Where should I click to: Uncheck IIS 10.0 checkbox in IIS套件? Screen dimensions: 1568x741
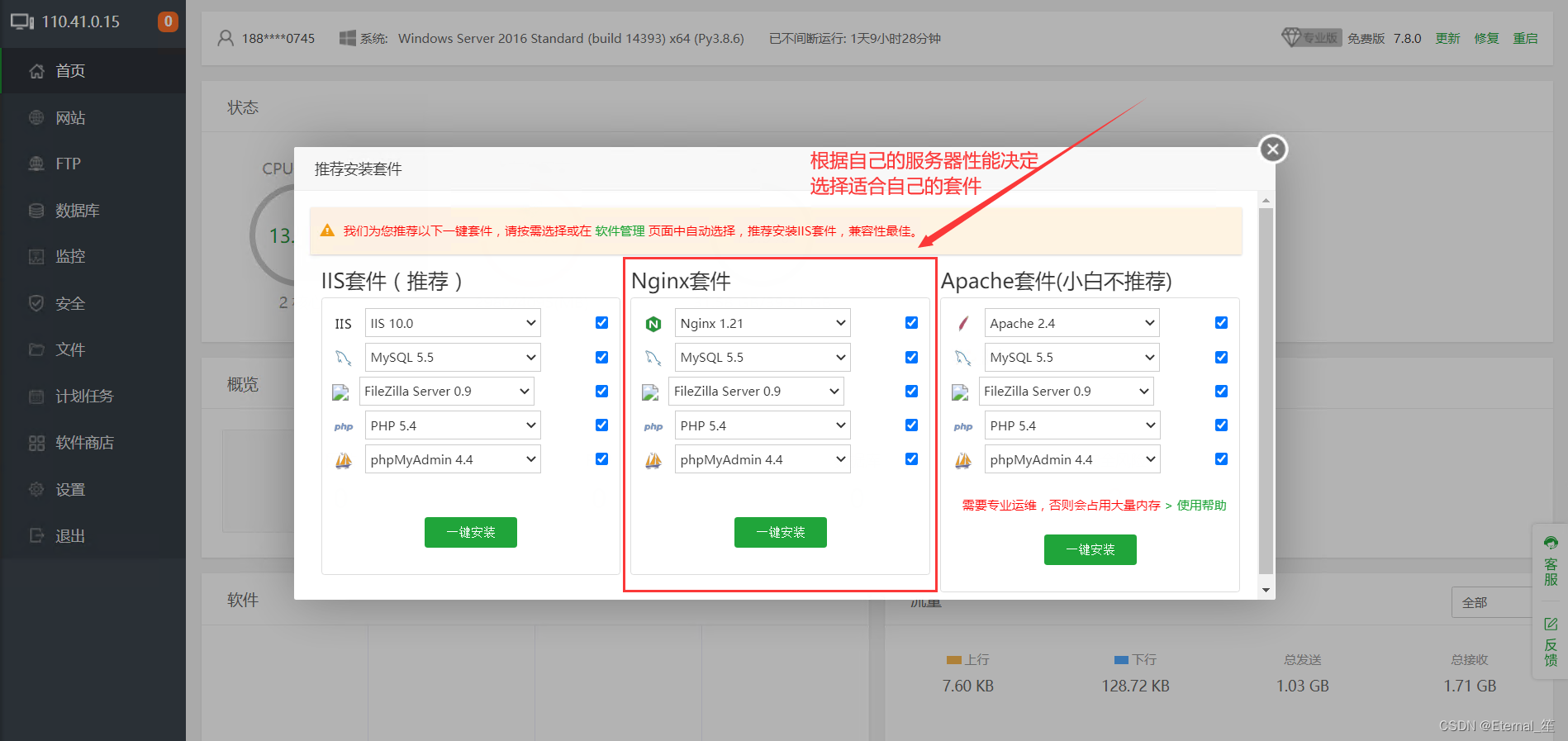point(602,323)
